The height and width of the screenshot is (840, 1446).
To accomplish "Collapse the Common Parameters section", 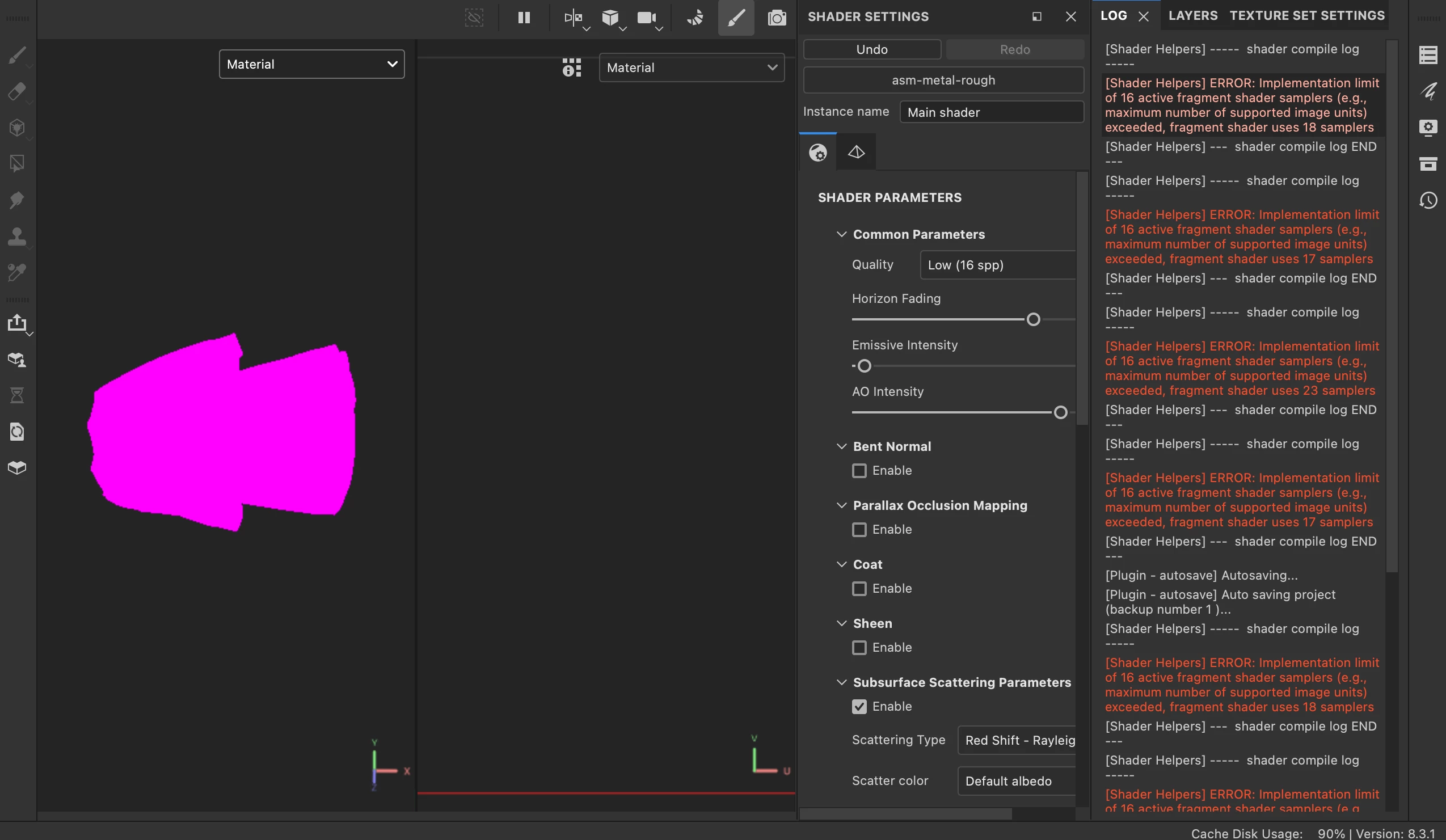I will pyautogui.click(x=842, y=234).
